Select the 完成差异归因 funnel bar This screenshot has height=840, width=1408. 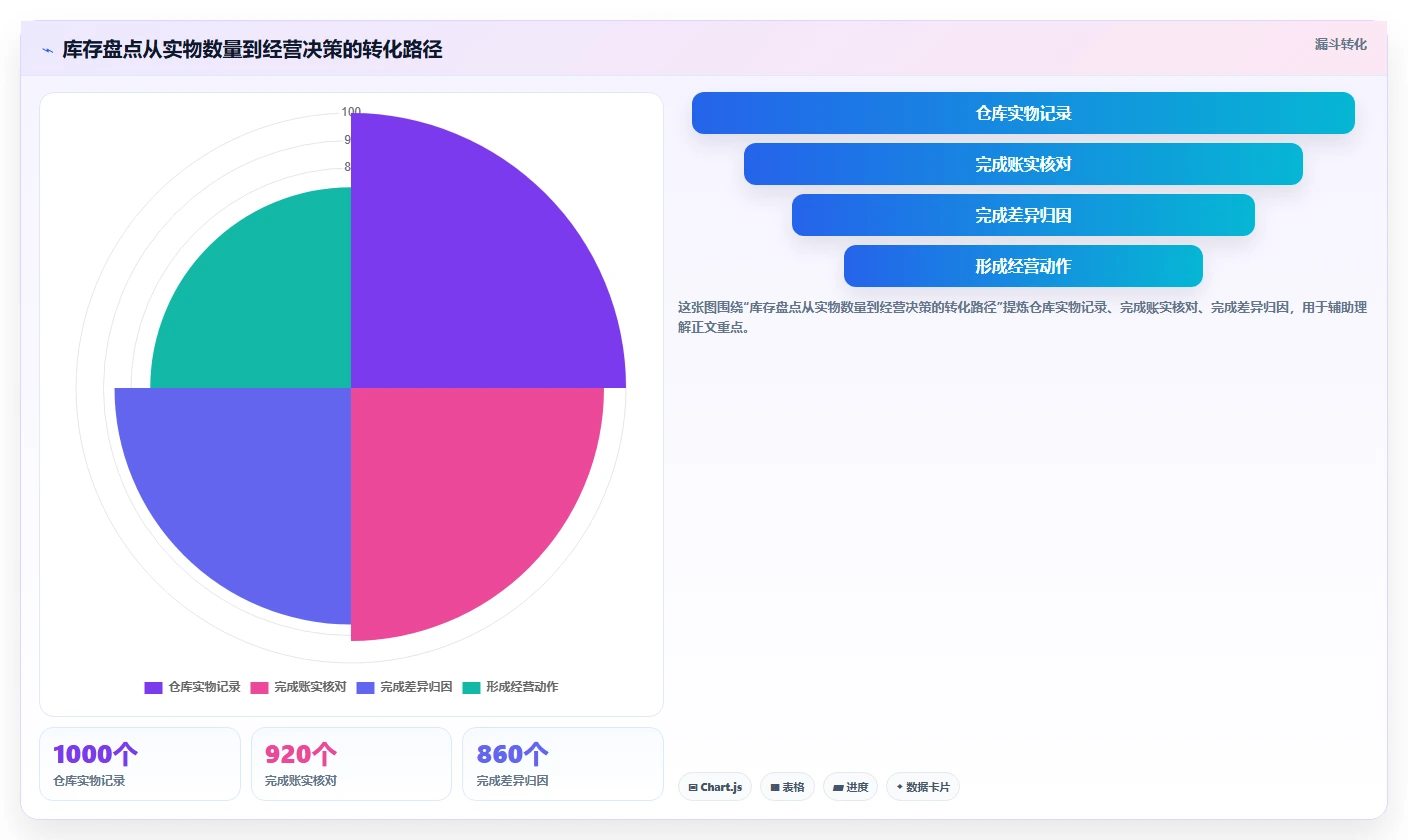point(1023,215)
